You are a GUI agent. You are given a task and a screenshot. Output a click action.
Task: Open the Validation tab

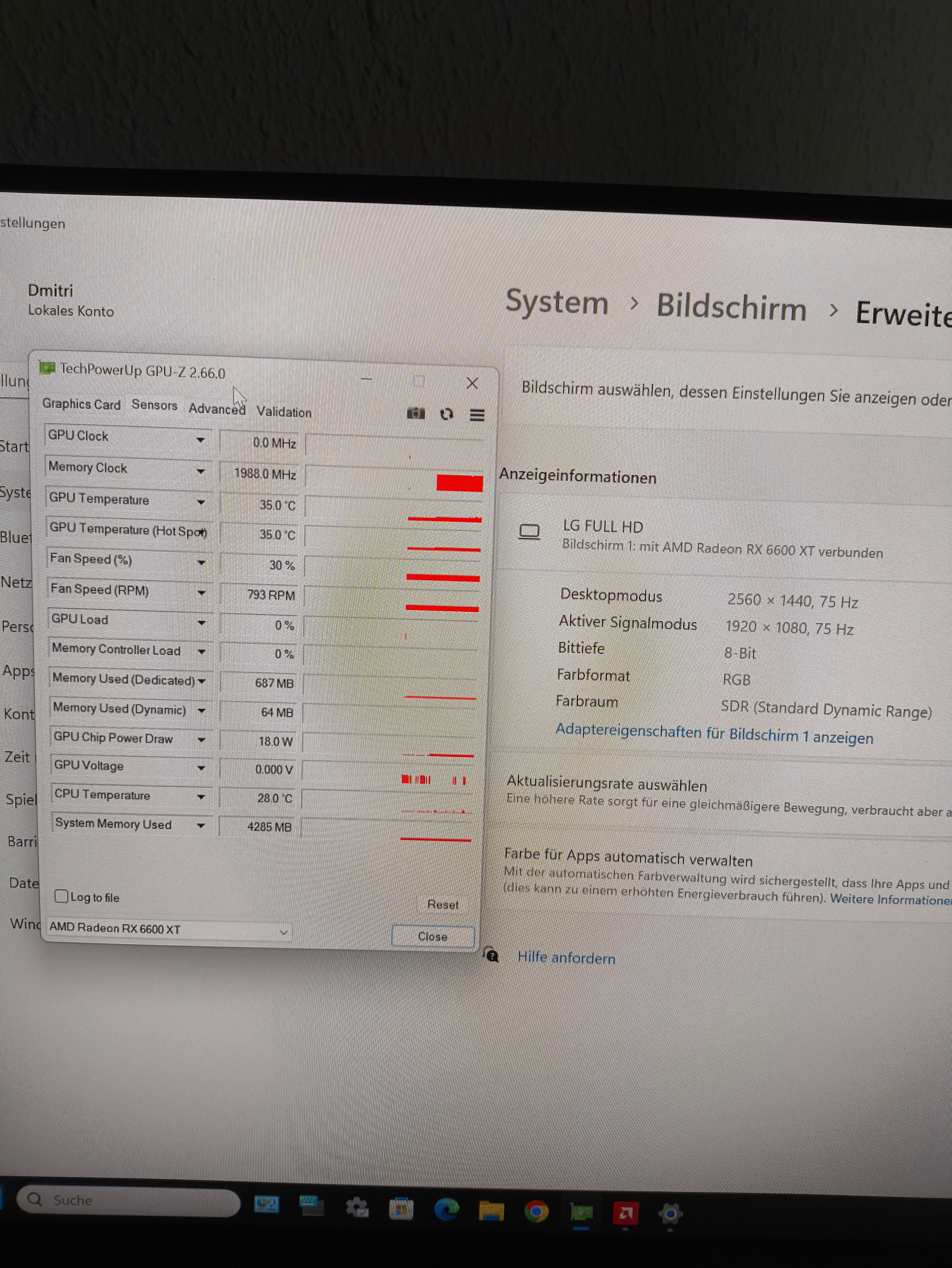tap(284, 412)
